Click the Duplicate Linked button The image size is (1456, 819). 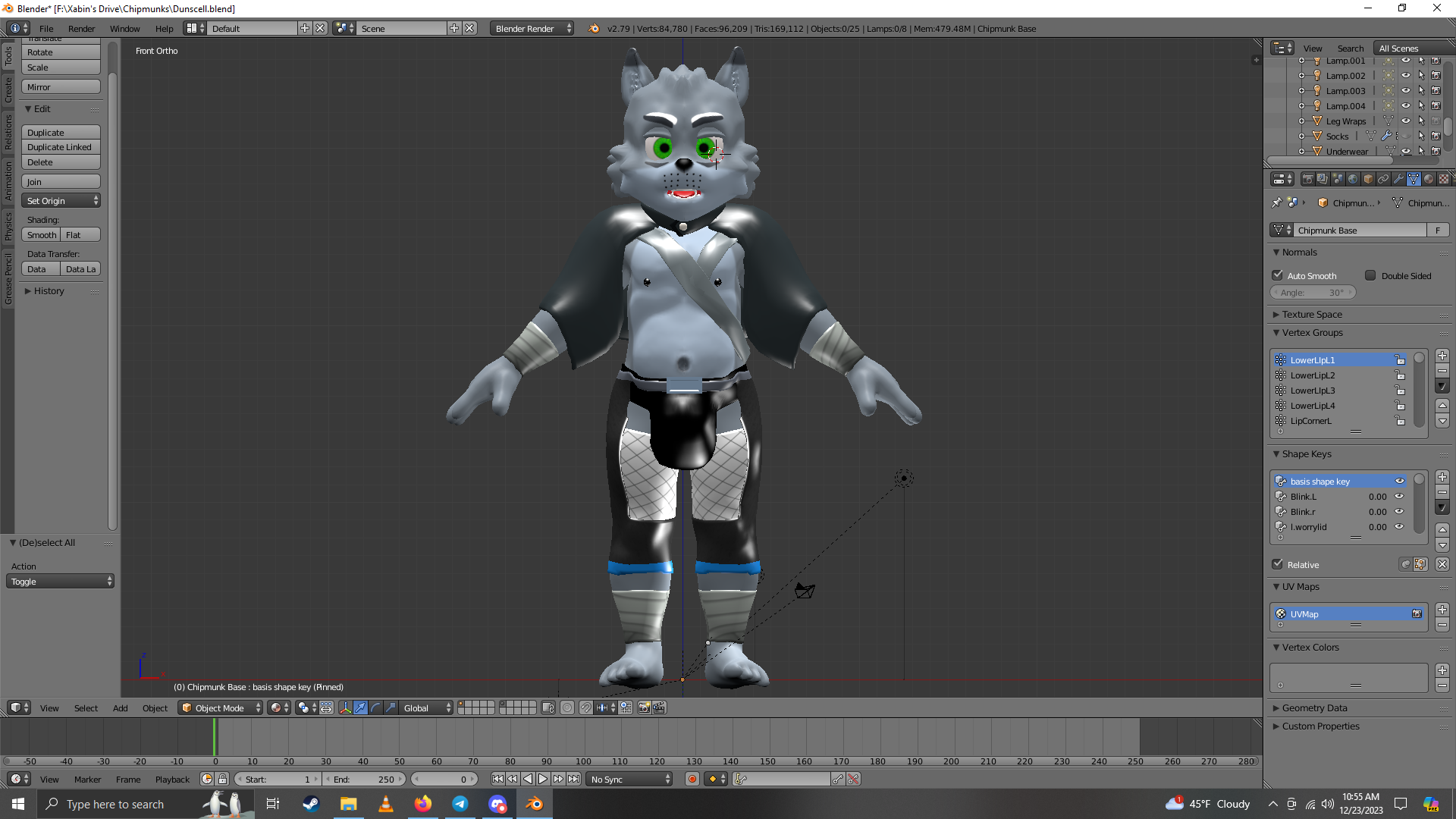point(61,147)
